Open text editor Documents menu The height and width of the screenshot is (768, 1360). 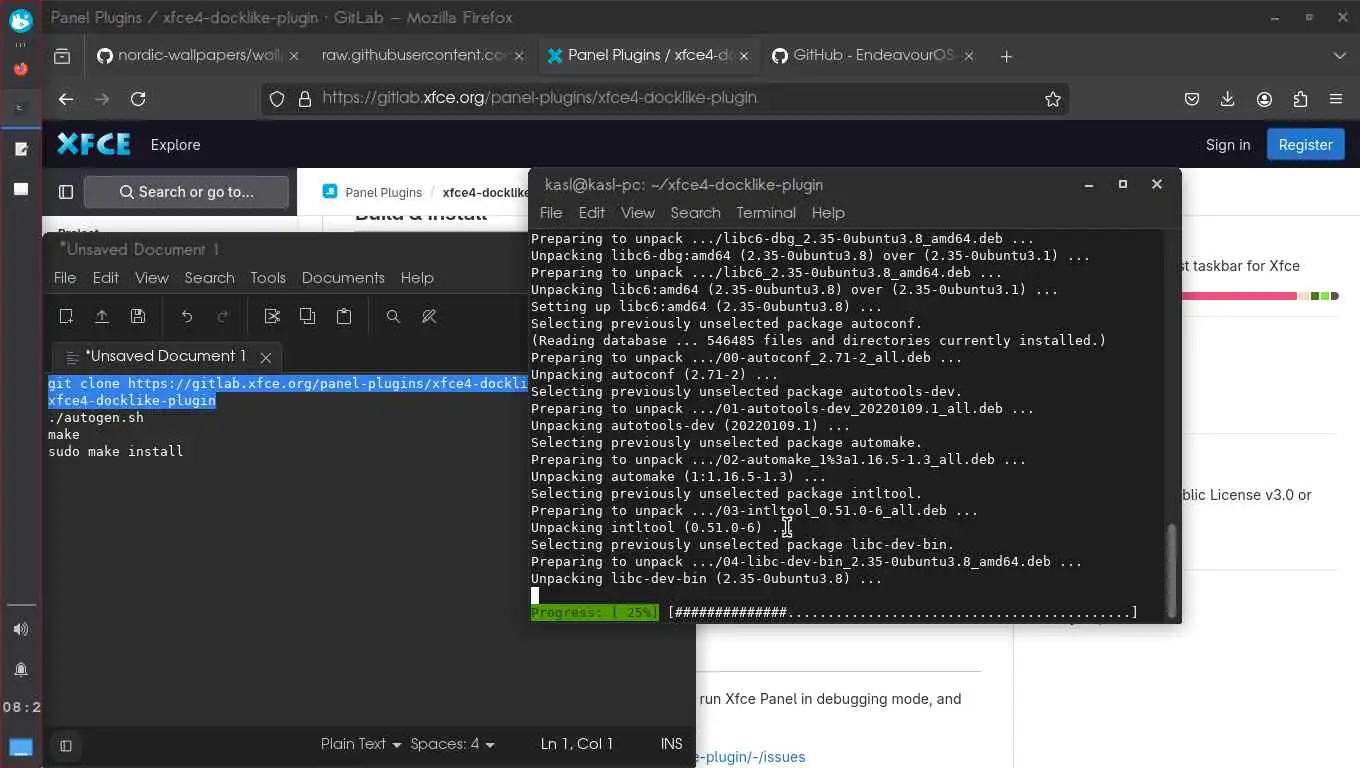click(x=343, y=278)
